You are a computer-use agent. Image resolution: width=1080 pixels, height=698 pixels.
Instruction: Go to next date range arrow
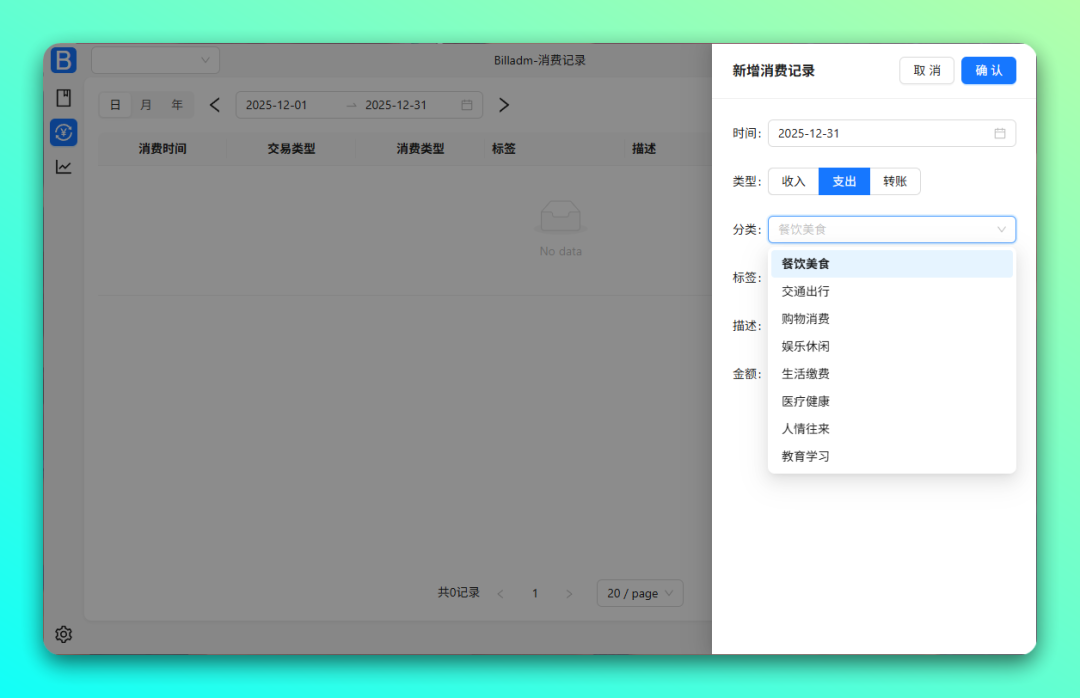(x=504, y=105)
